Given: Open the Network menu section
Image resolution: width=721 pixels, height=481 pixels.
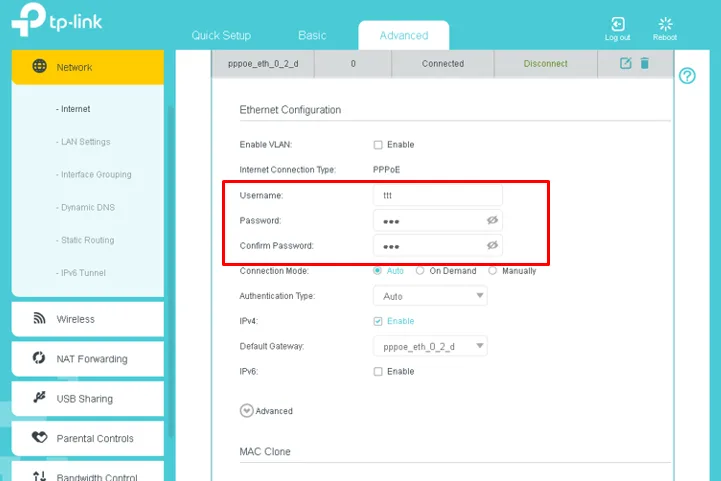Looking at the screenshot, I should pyautogui.click(x=88, y=67).
